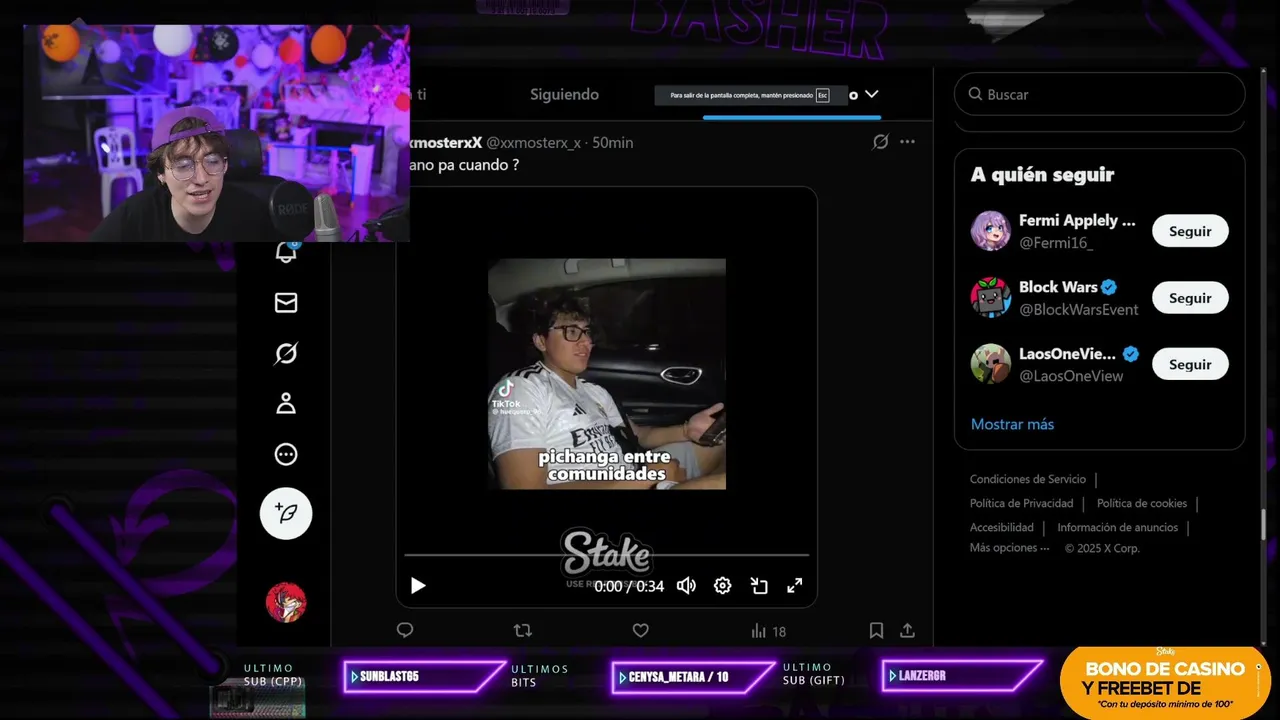Open Accesibilidad footer link
Screen dimensions: 1280x720
coord(1001,527)
